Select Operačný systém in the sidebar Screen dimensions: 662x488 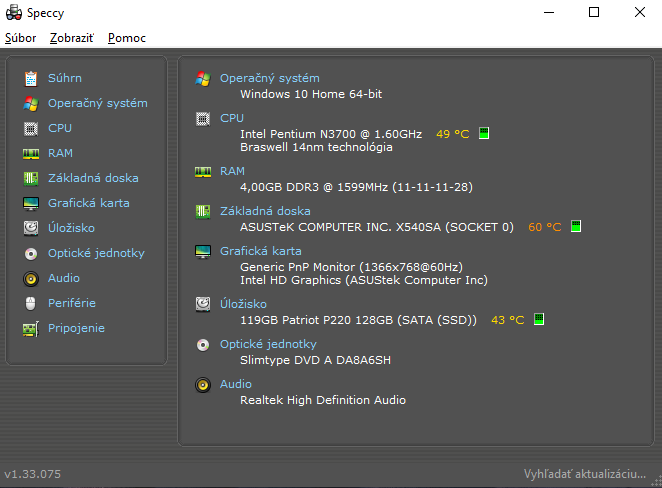97,103
